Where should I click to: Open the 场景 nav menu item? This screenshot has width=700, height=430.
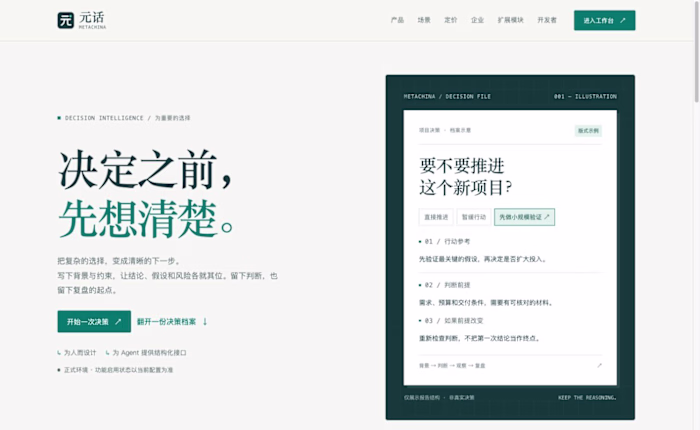(x=424, y=20)
